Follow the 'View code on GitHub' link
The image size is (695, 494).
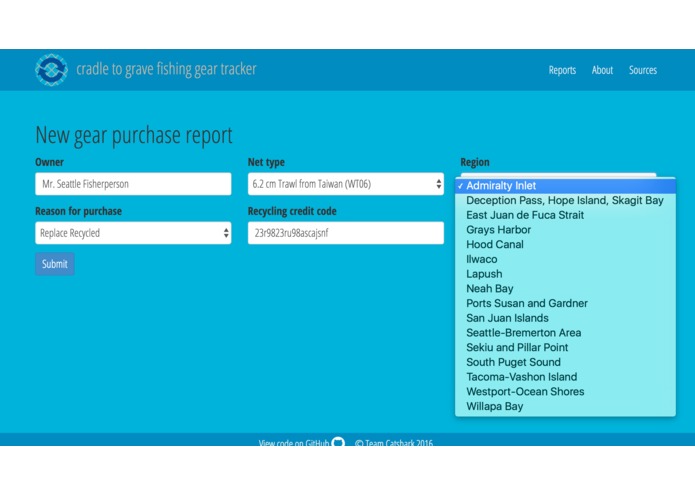tap(294, 442)
